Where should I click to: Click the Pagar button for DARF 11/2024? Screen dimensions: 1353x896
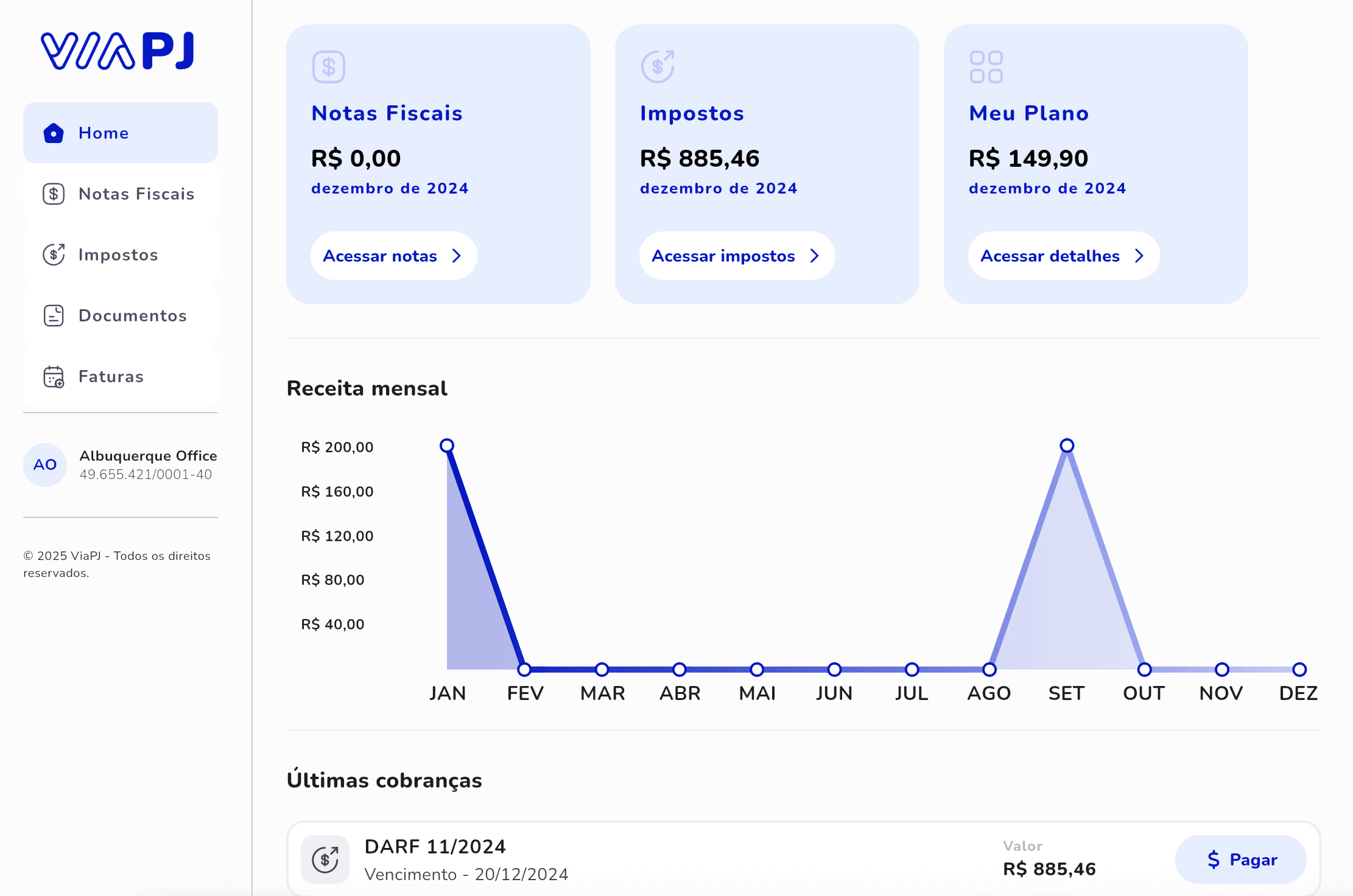pos(1241,859)
